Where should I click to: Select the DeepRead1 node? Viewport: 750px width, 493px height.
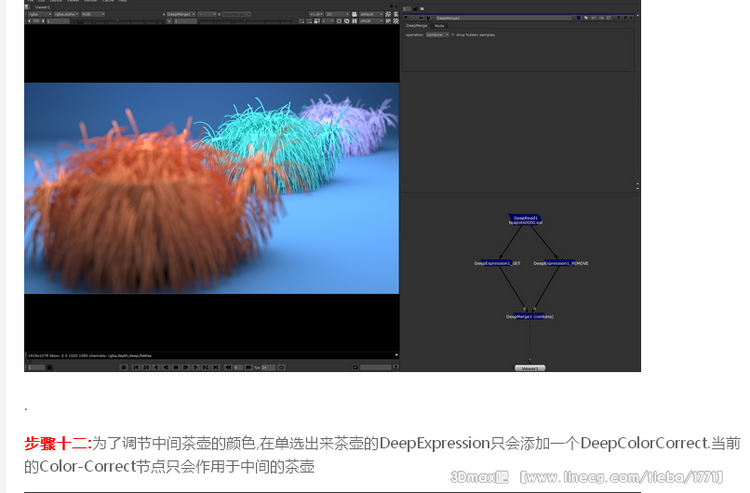(525, 220)
